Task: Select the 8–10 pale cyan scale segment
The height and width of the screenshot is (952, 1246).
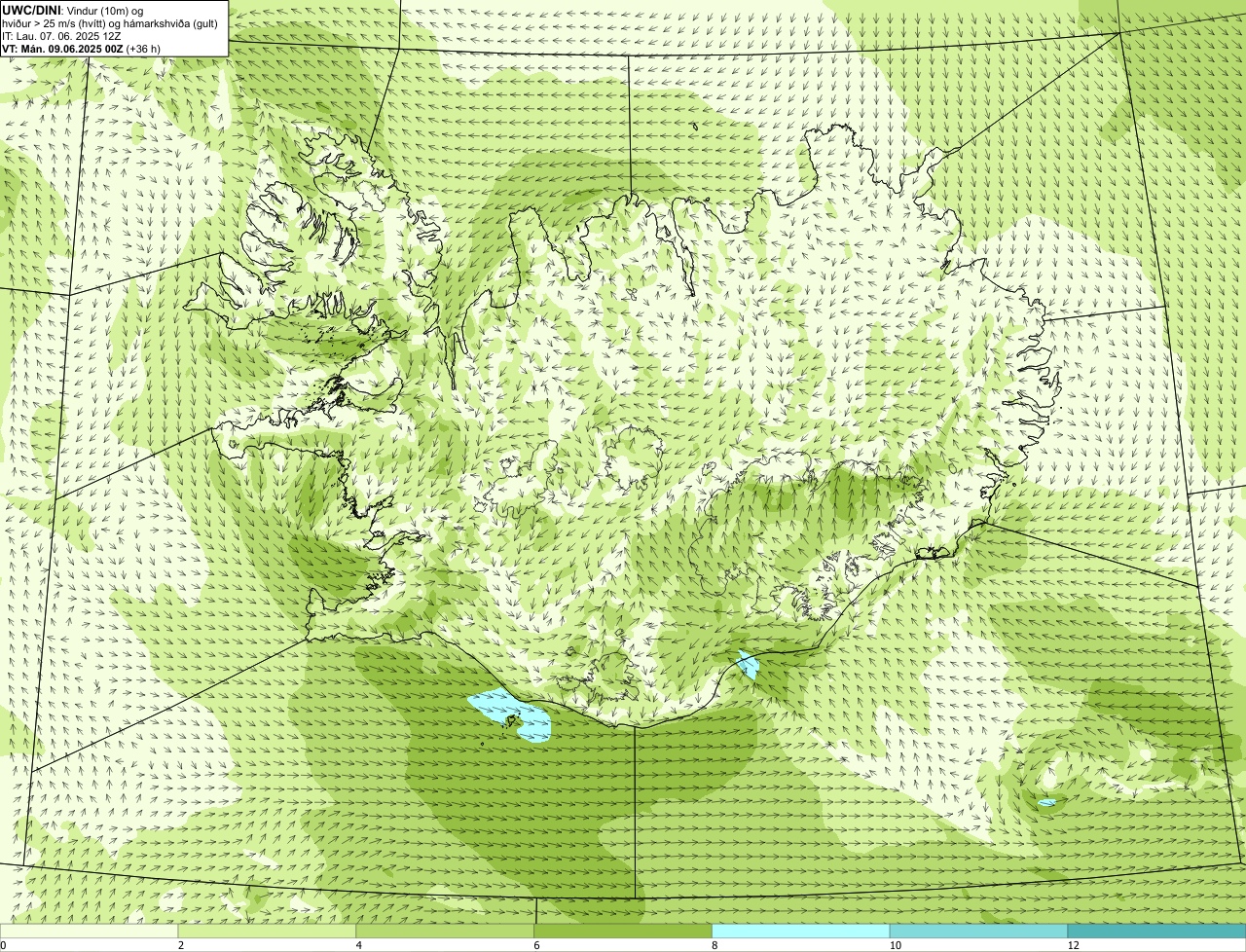Action: click(801, 931)
